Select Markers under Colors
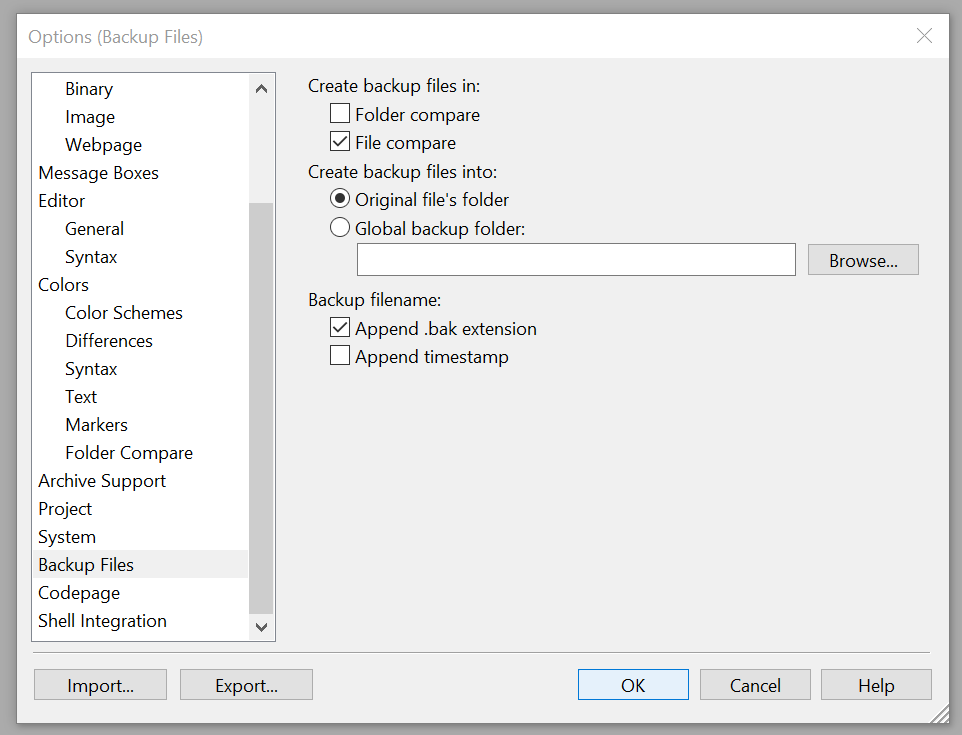 (x=96, y=425)
